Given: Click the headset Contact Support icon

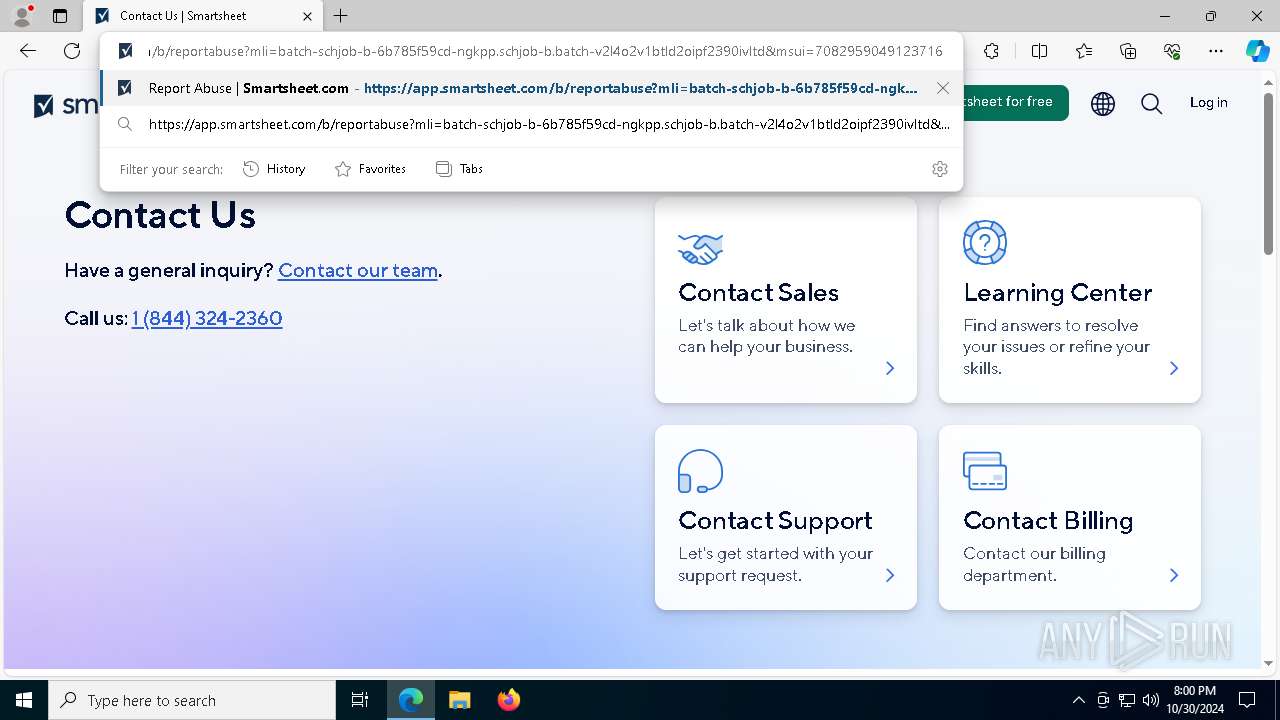Looking at the screenshot, I should point(700,471).
